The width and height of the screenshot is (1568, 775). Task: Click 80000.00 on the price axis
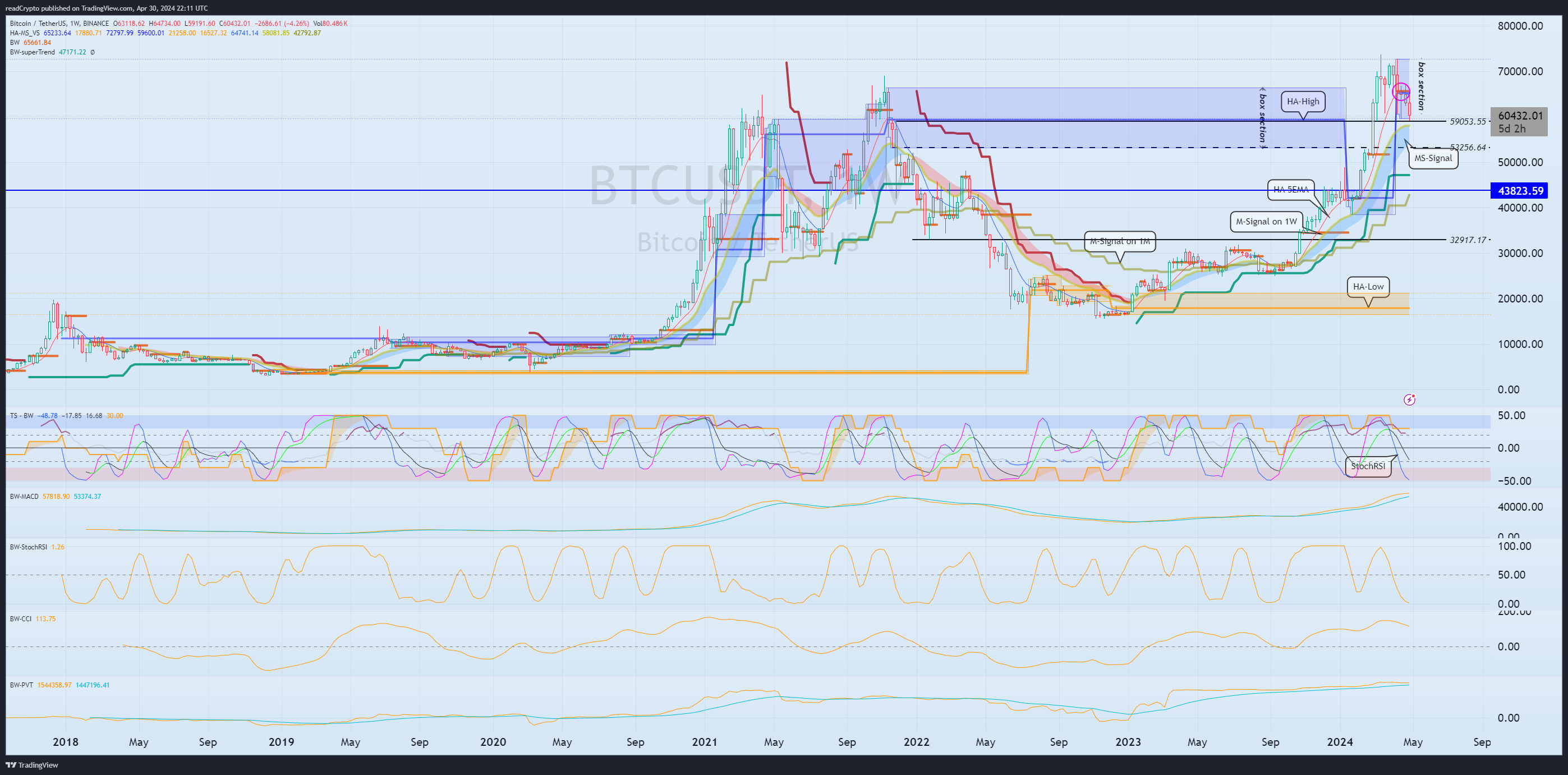[x=1520, y=26]
